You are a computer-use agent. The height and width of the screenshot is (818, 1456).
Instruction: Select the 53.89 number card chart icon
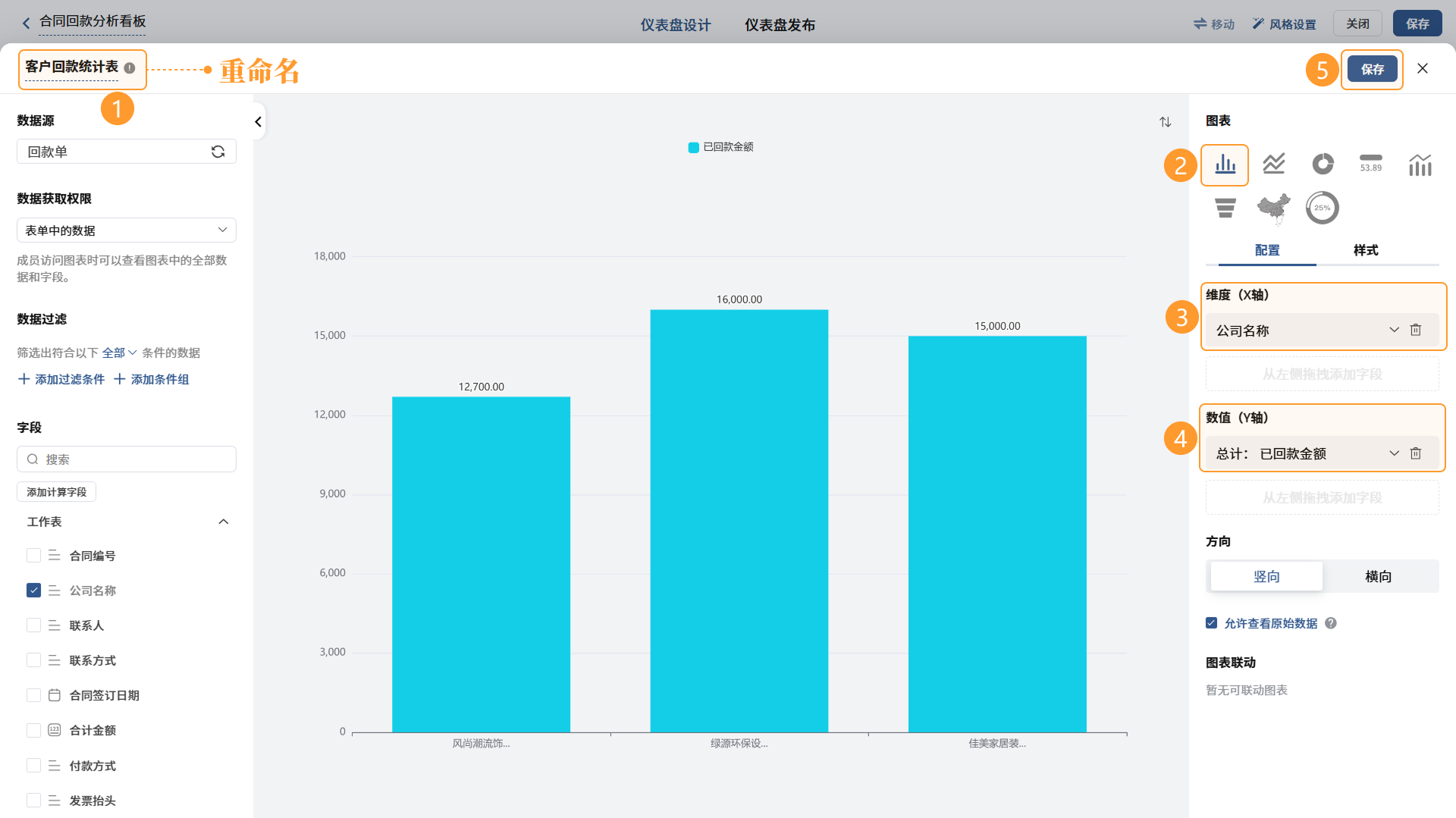tap(1370, 164)
